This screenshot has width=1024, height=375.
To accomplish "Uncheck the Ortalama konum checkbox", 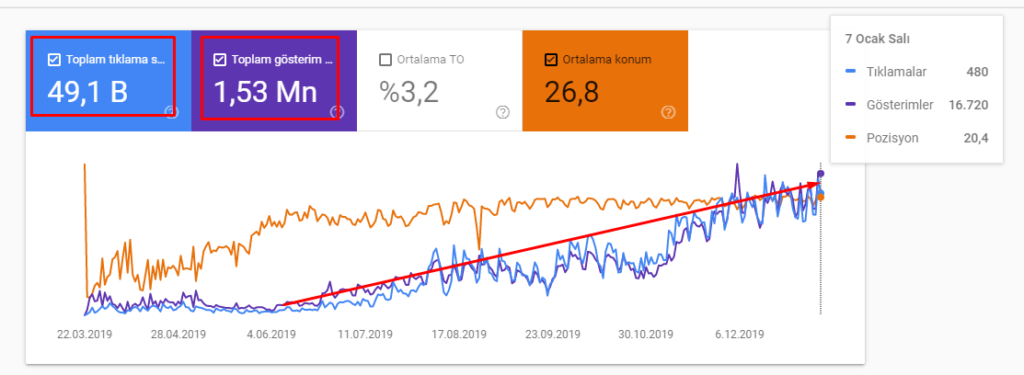I will (551, 60).
